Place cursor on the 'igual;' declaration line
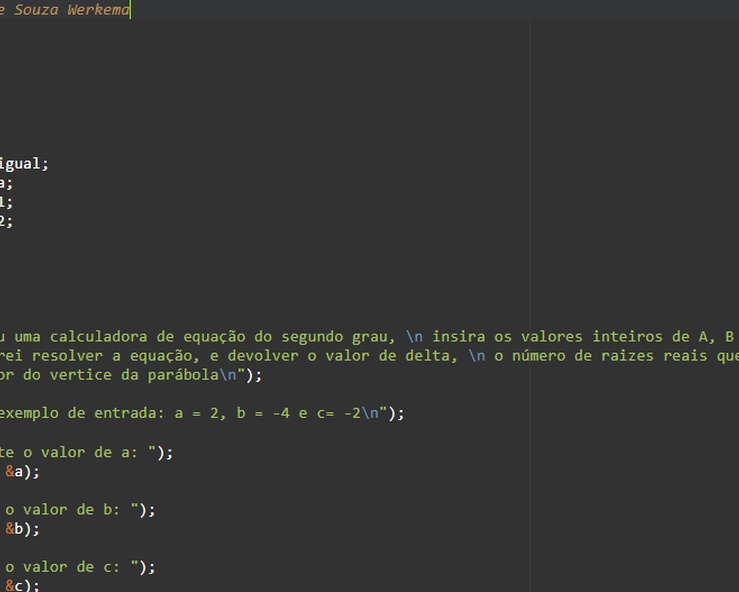The image size is (739, 592). pyautogui.click(x=23, y=164)
